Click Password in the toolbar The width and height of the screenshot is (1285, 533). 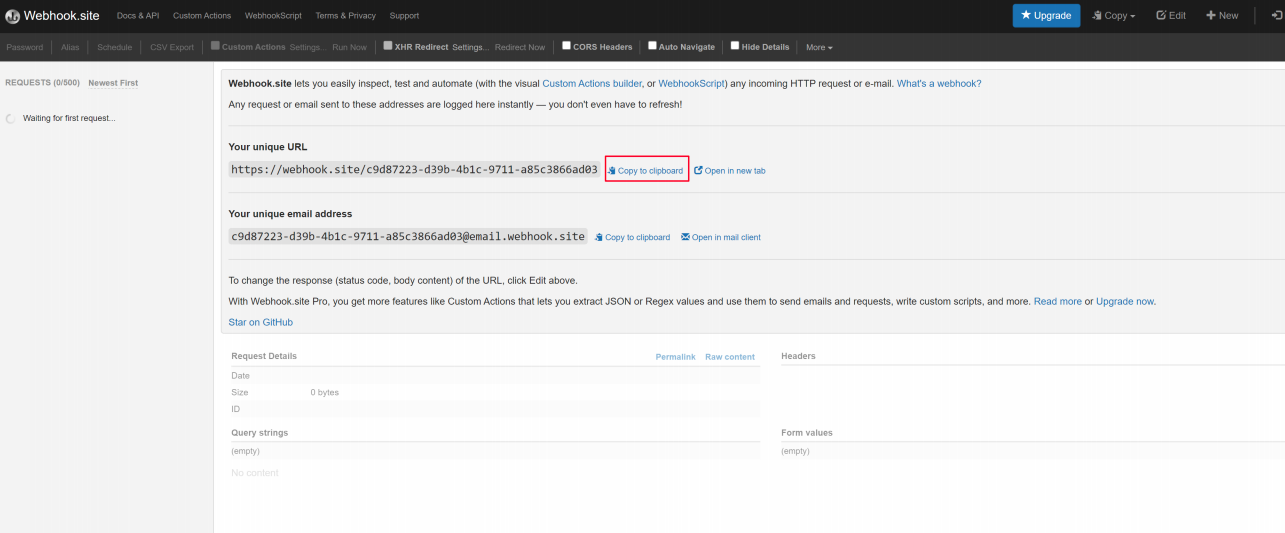coord(25,47)
